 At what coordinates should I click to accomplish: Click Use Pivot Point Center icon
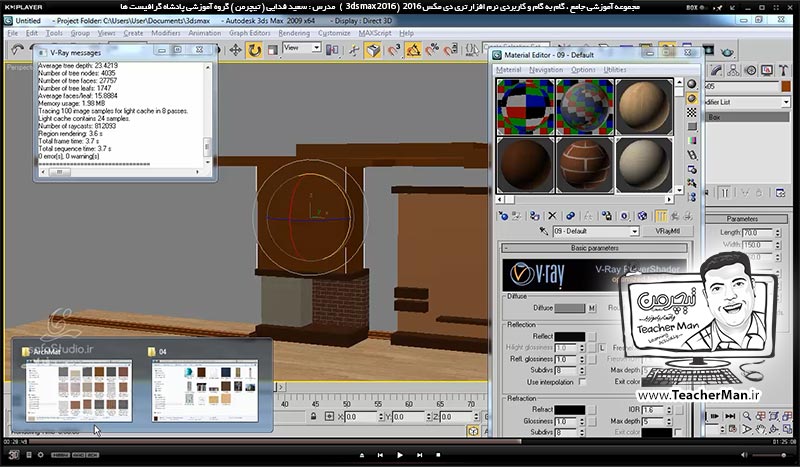[x=332, y=50]
